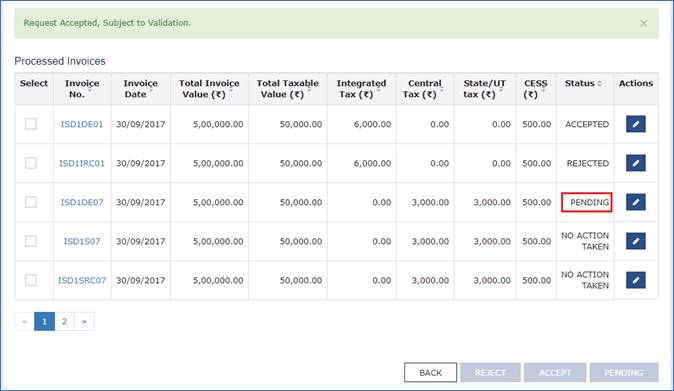Go to previous page with « arrow

tap(25, 321)
